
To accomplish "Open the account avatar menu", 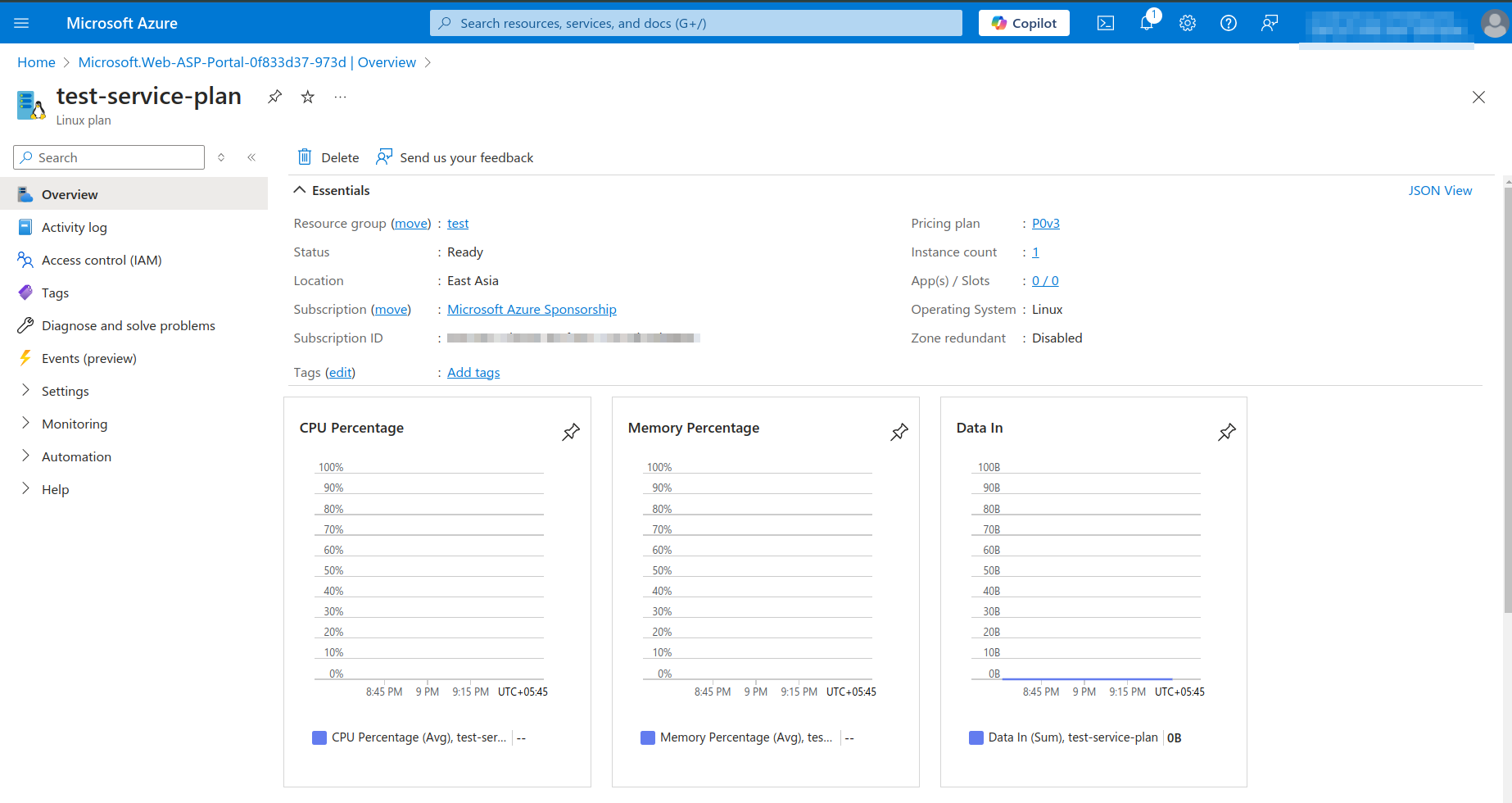I will (1494, 23).
